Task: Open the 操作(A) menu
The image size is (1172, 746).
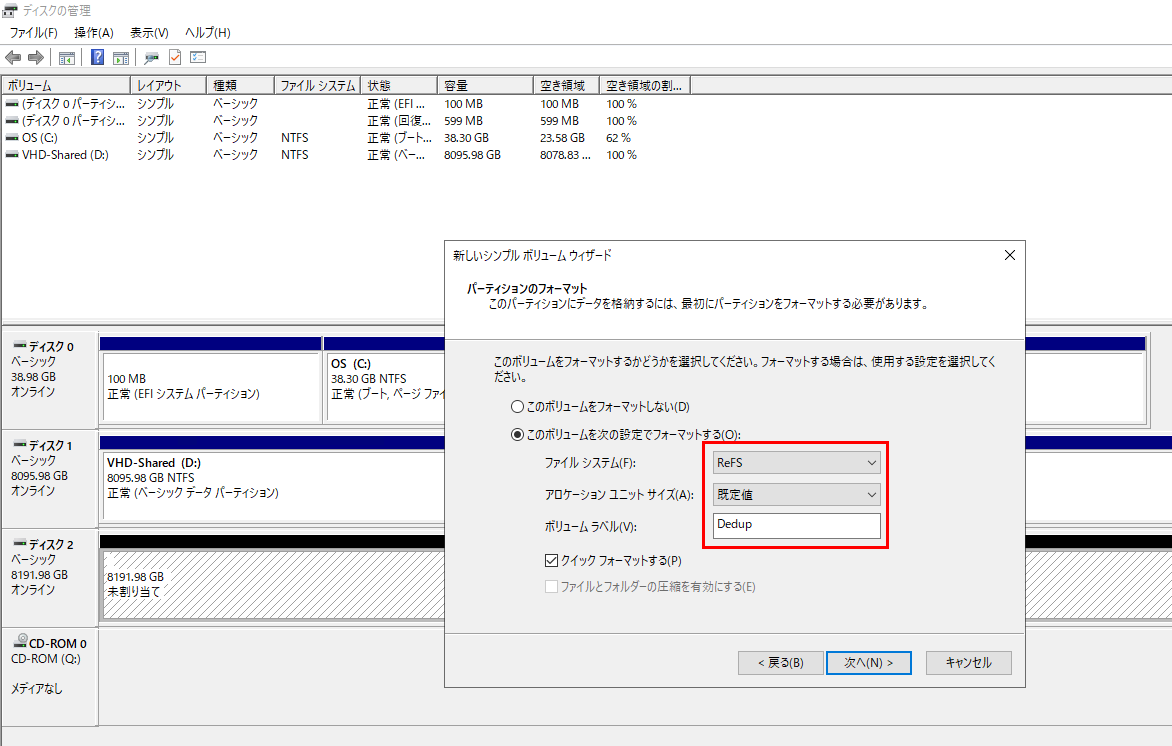Action: (94, 33)
